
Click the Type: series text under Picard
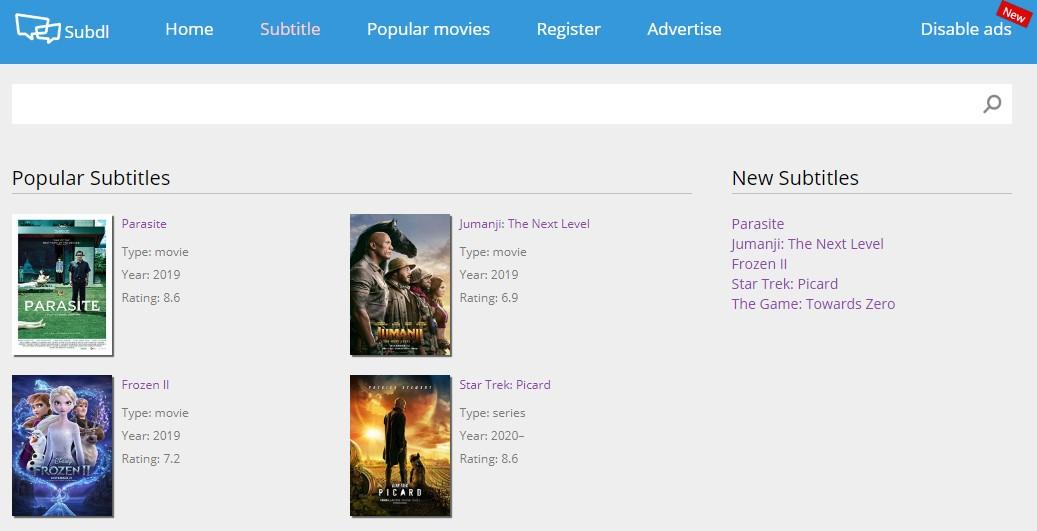(492, 413)
